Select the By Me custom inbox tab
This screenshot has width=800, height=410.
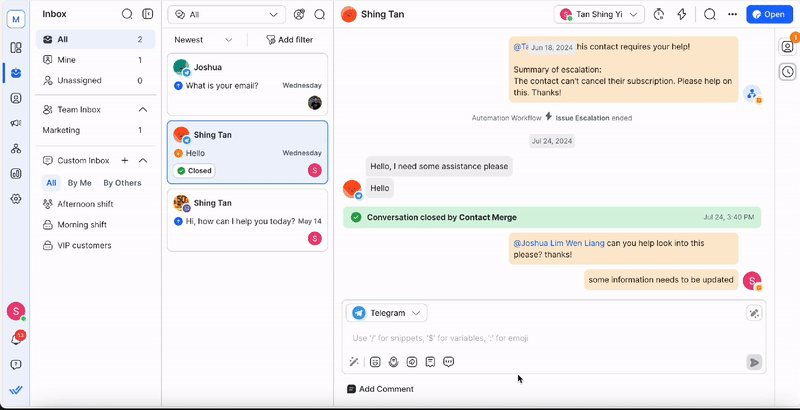point(79,183)
